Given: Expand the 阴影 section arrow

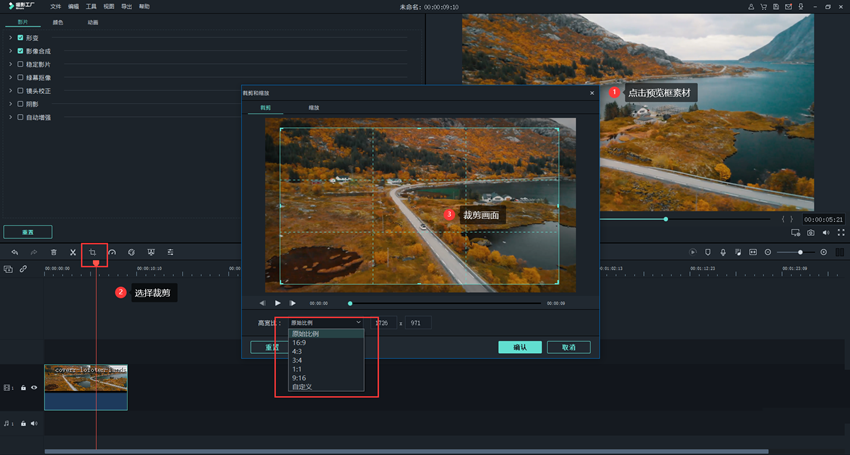Looking at the screenshot, I should (x=10, y=104).
